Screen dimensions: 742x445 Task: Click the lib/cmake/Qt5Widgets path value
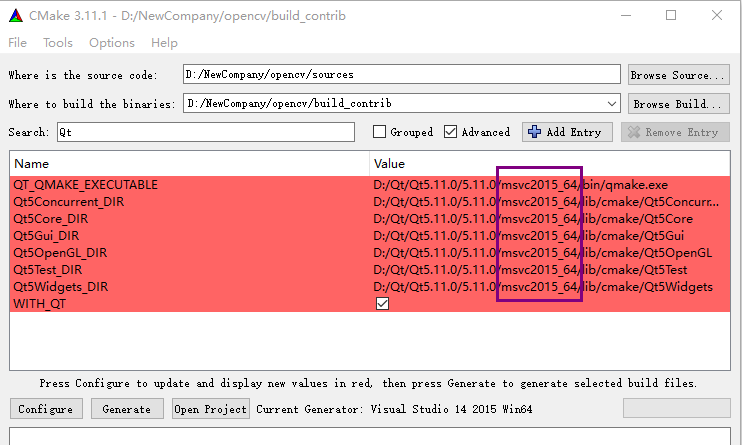[x=543, y=287]
